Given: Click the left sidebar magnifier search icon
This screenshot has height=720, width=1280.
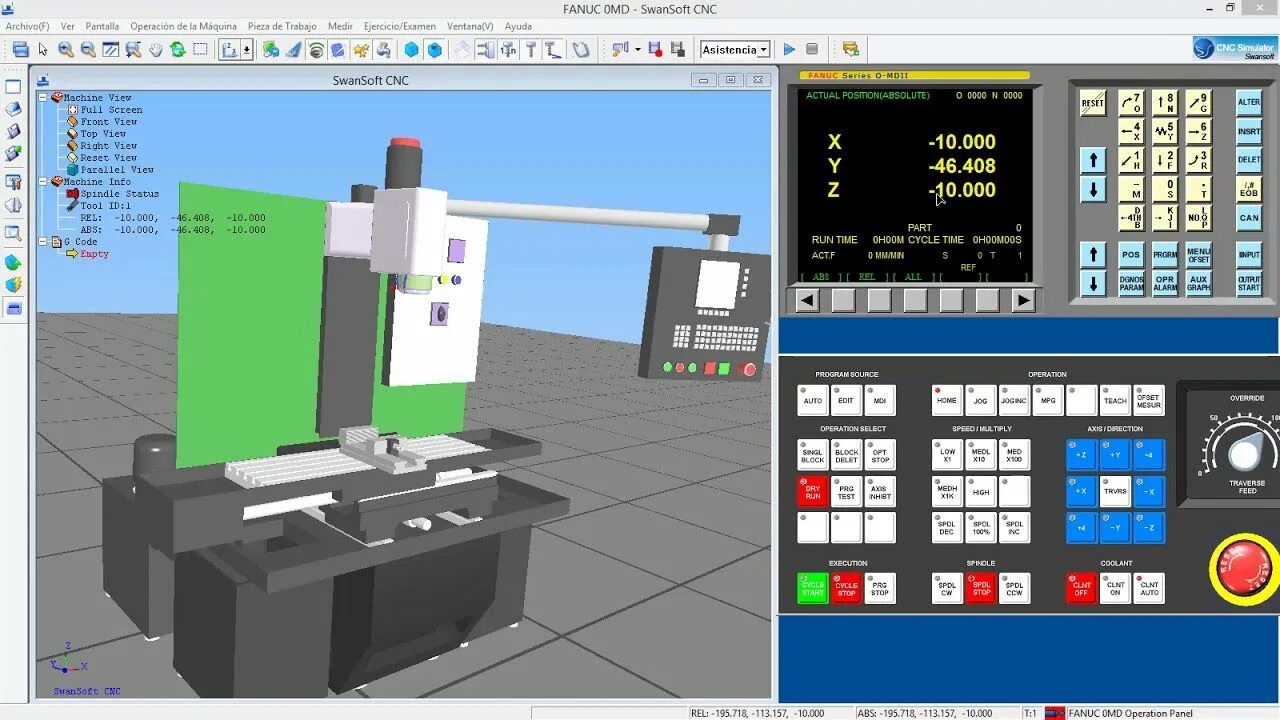Looking at the screenshot, I should tap(13, 234).
